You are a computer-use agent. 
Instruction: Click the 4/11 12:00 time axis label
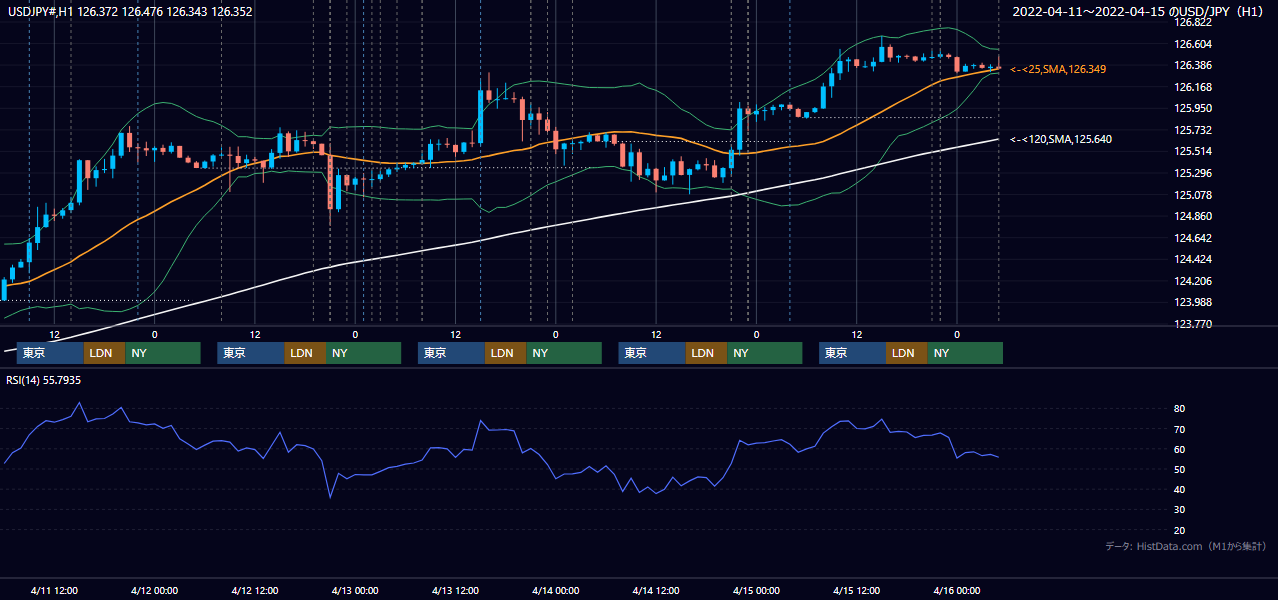pos(55,591)
